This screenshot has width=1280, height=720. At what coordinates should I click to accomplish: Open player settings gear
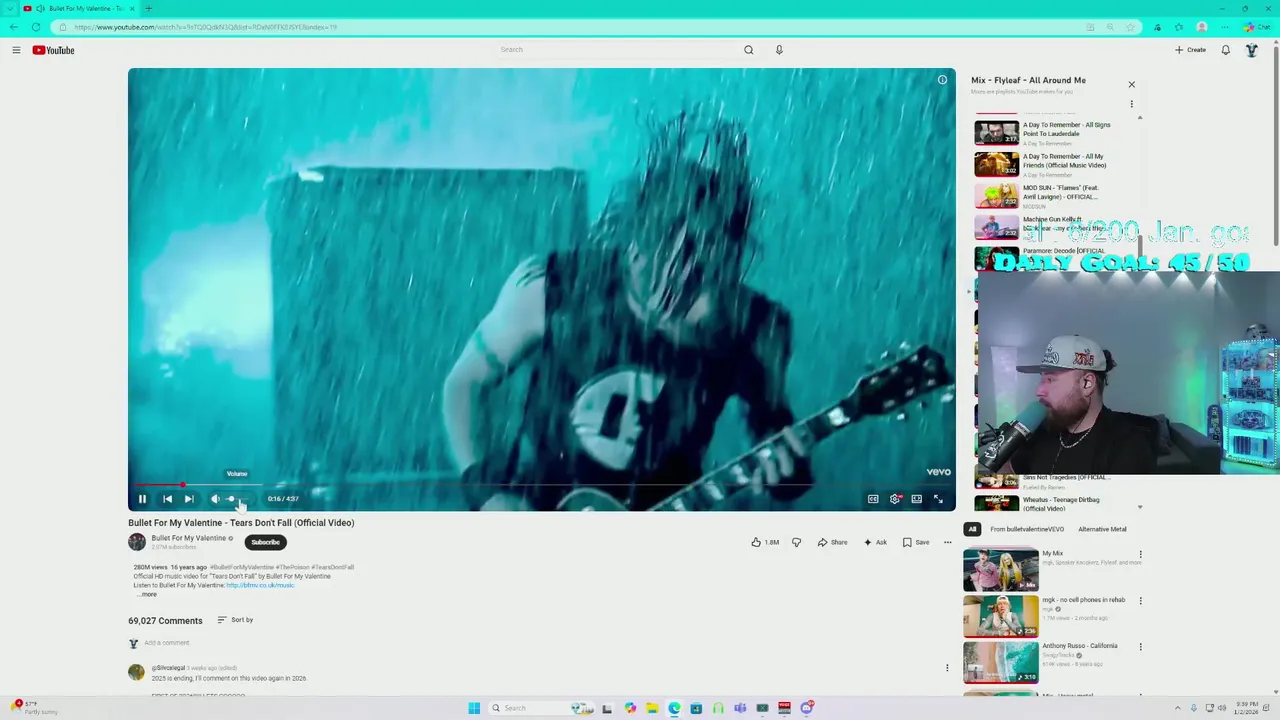pyautogui.click(x=895, y=499)
